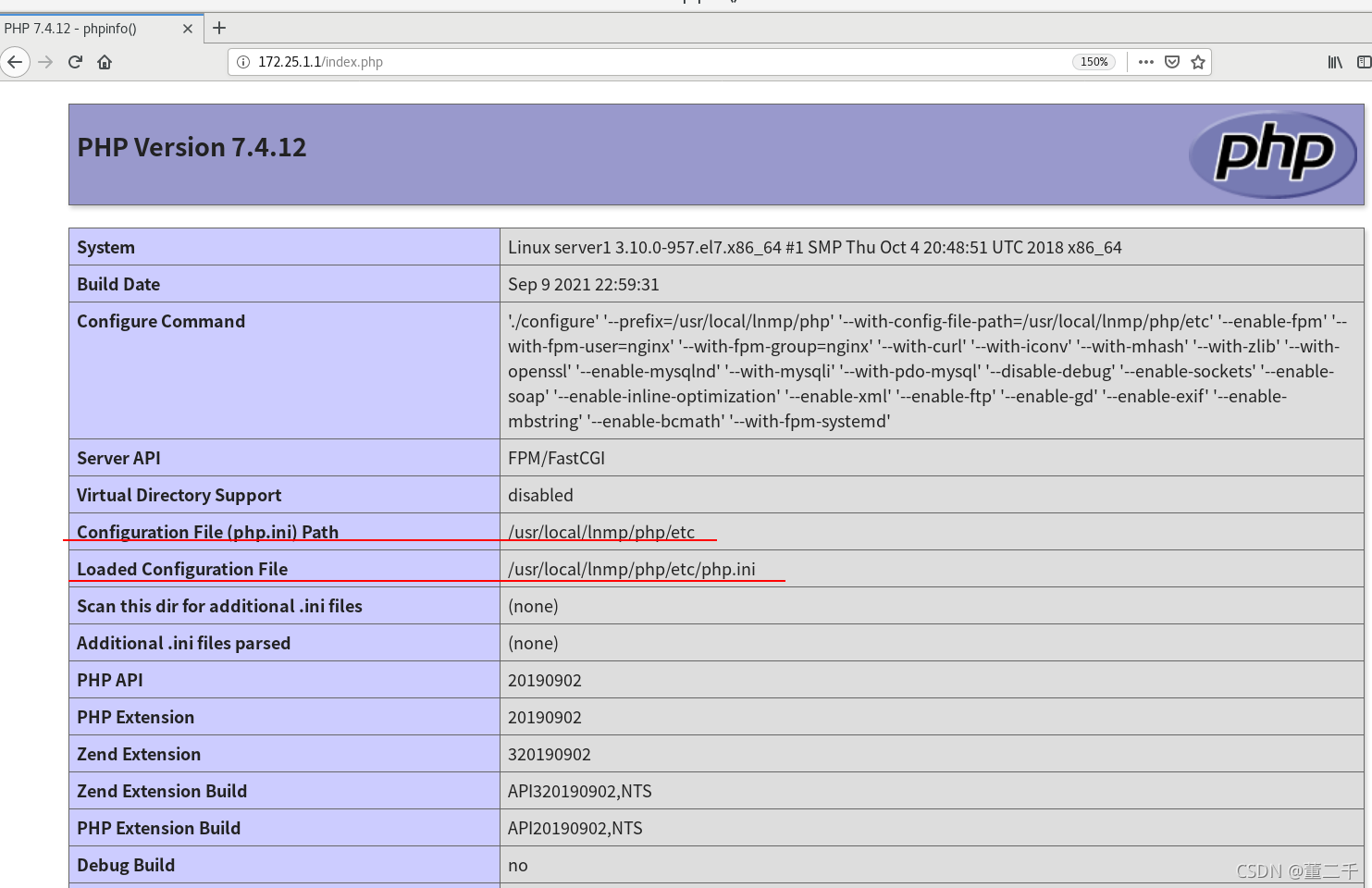Toggle the sidebar icon
Image resolution: width=1372 pixels, height=888 pixels.
(1364, 62)
